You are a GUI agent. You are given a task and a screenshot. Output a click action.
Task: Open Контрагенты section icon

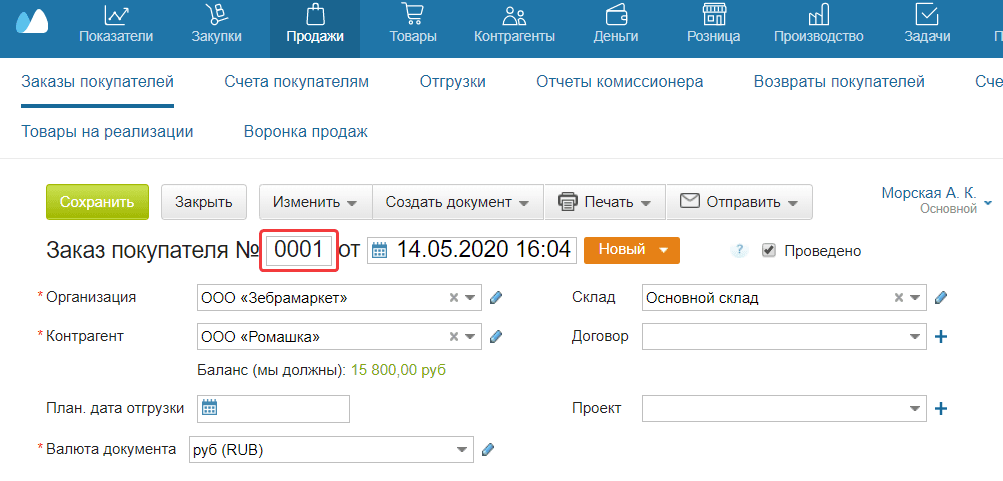pyautogui.click(x=514, y=16)
